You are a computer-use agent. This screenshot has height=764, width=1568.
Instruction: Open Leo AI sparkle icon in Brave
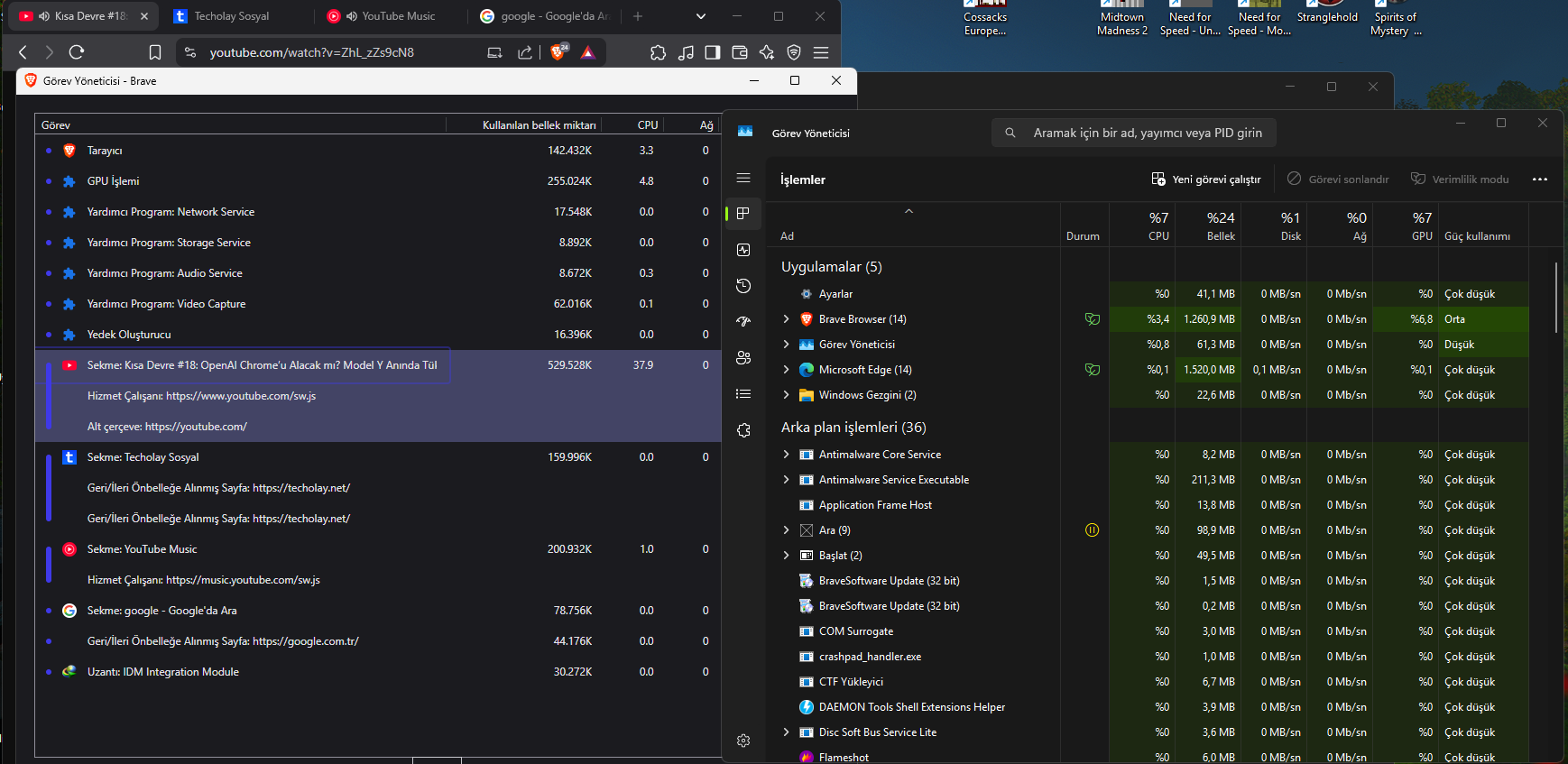point(767,52)
